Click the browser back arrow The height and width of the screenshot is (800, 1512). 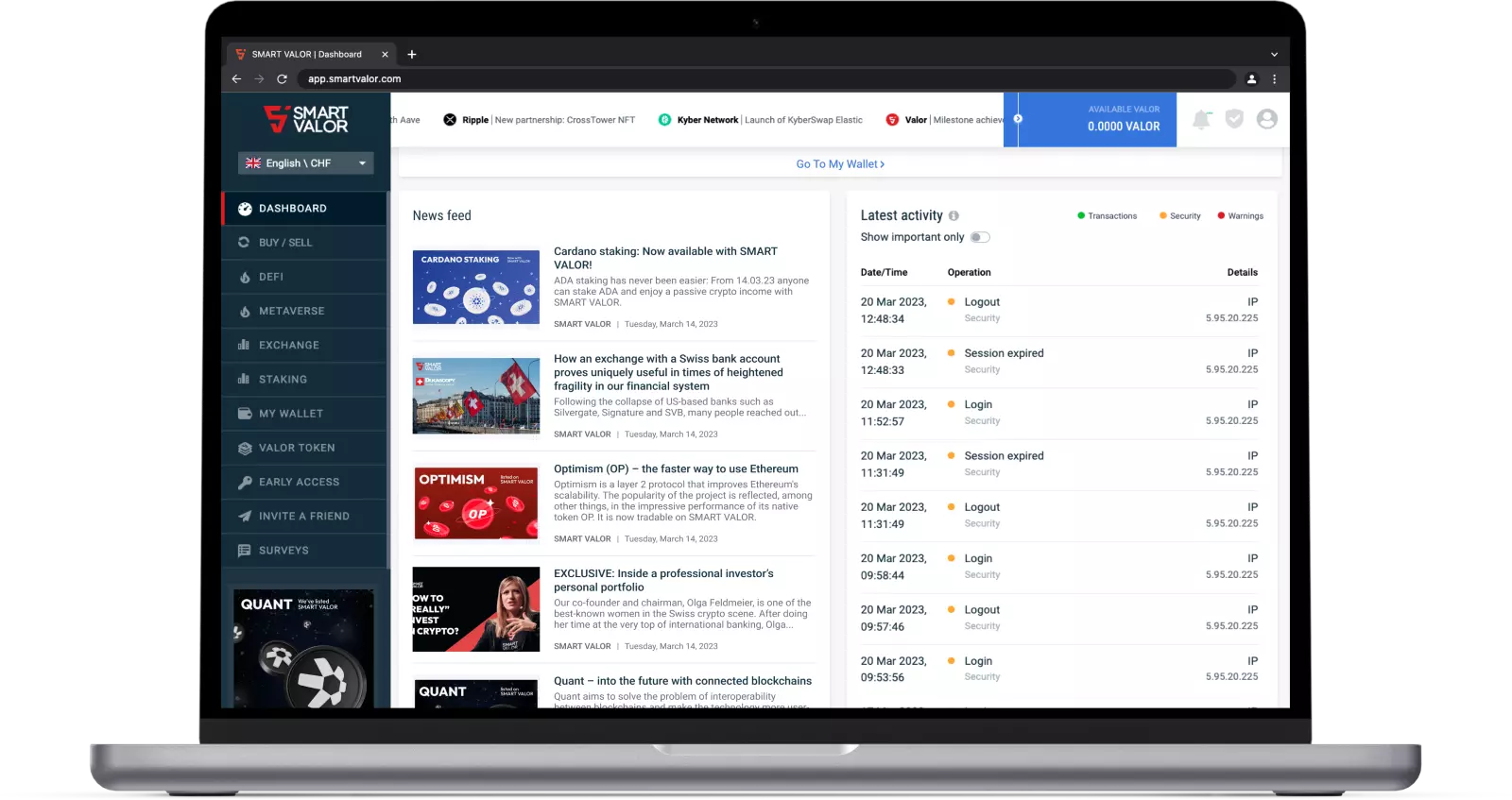point(236,79)
